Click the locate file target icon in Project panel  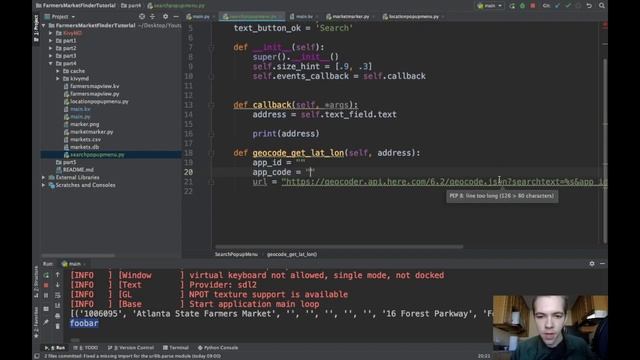pos(142,16)
